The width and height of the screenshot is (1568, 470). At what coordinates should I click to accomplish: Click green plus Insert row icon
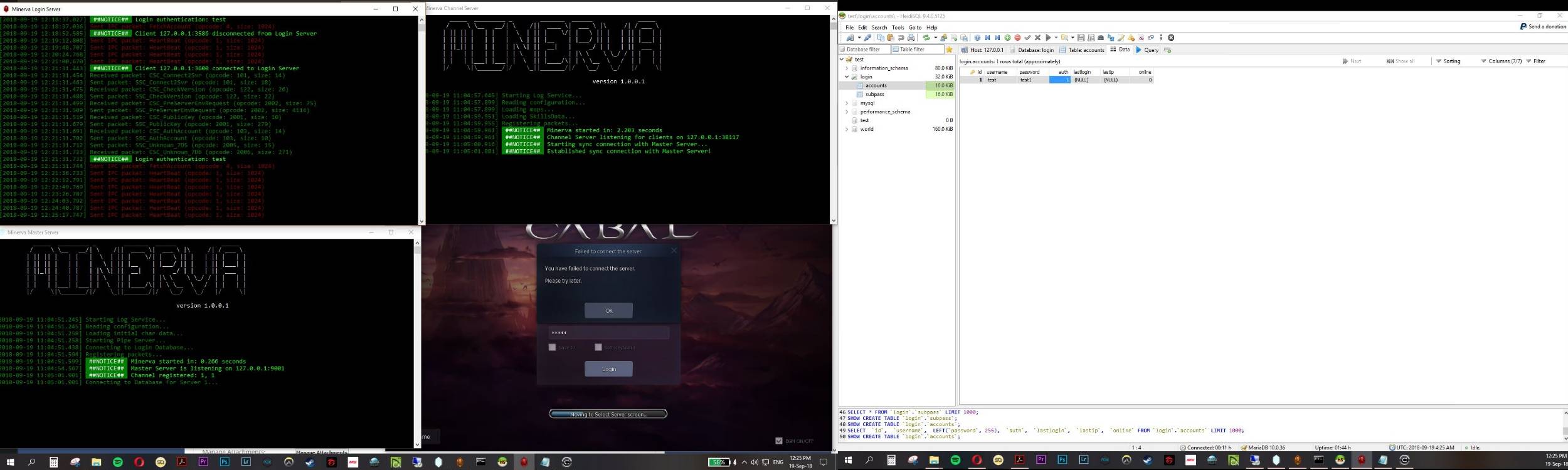coord(1007,38)
